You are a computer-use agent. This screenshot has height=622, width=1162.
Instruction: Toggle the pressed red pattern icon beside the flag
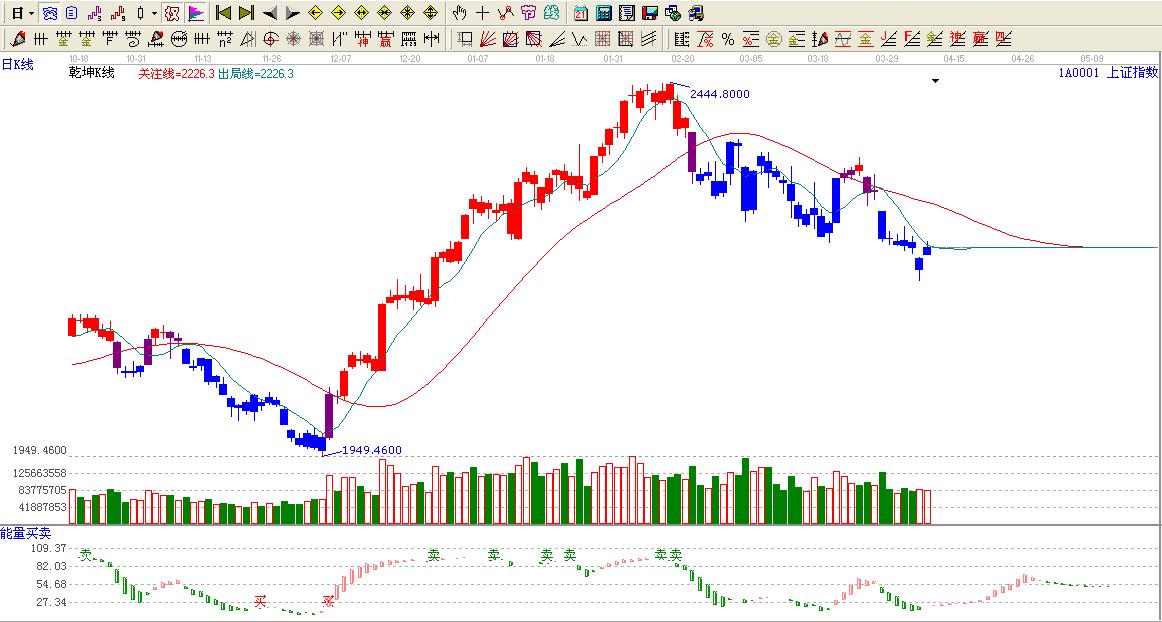(x=172, y=13)
